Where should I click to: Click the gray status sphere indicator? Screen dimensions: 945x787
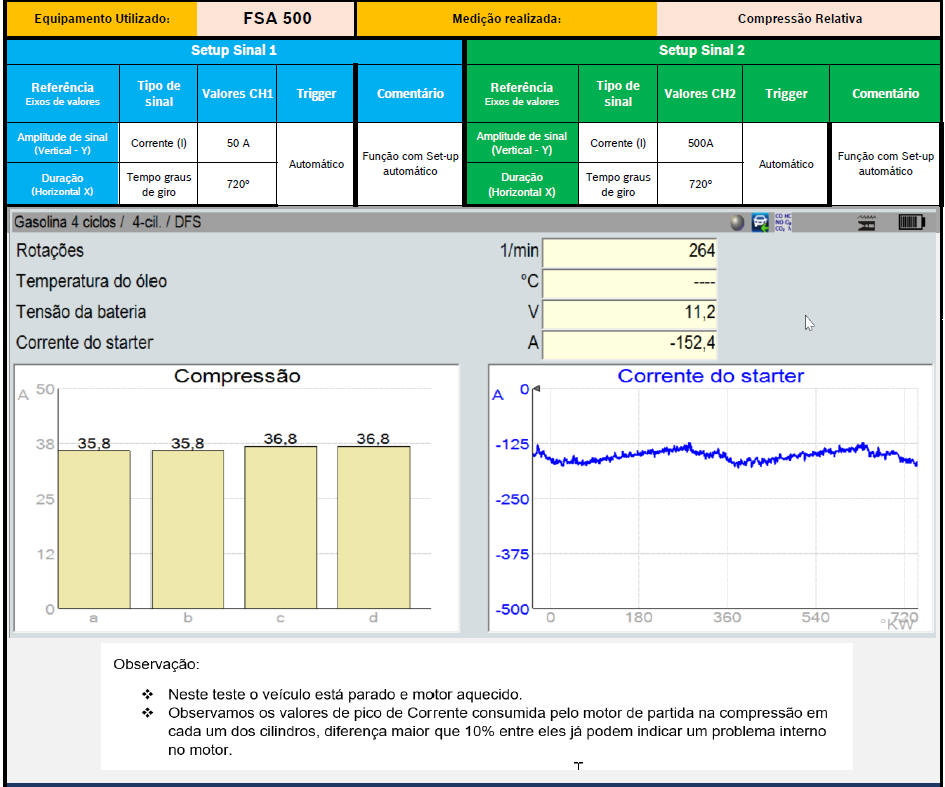(737, 223)
